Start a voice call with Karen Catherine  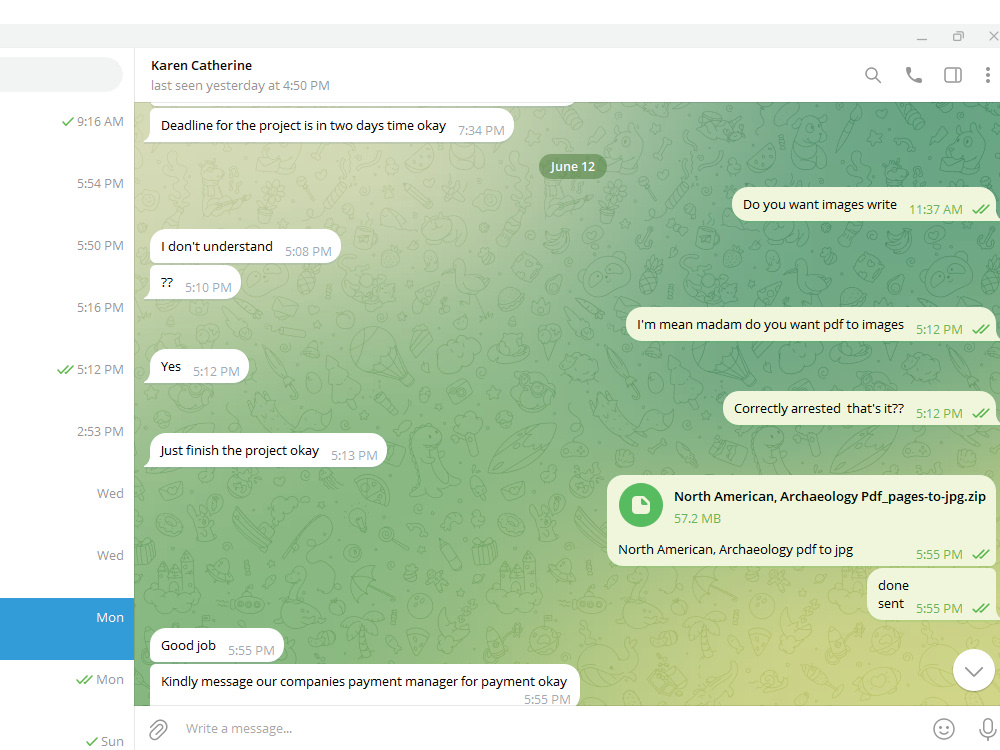coord(913,75)
